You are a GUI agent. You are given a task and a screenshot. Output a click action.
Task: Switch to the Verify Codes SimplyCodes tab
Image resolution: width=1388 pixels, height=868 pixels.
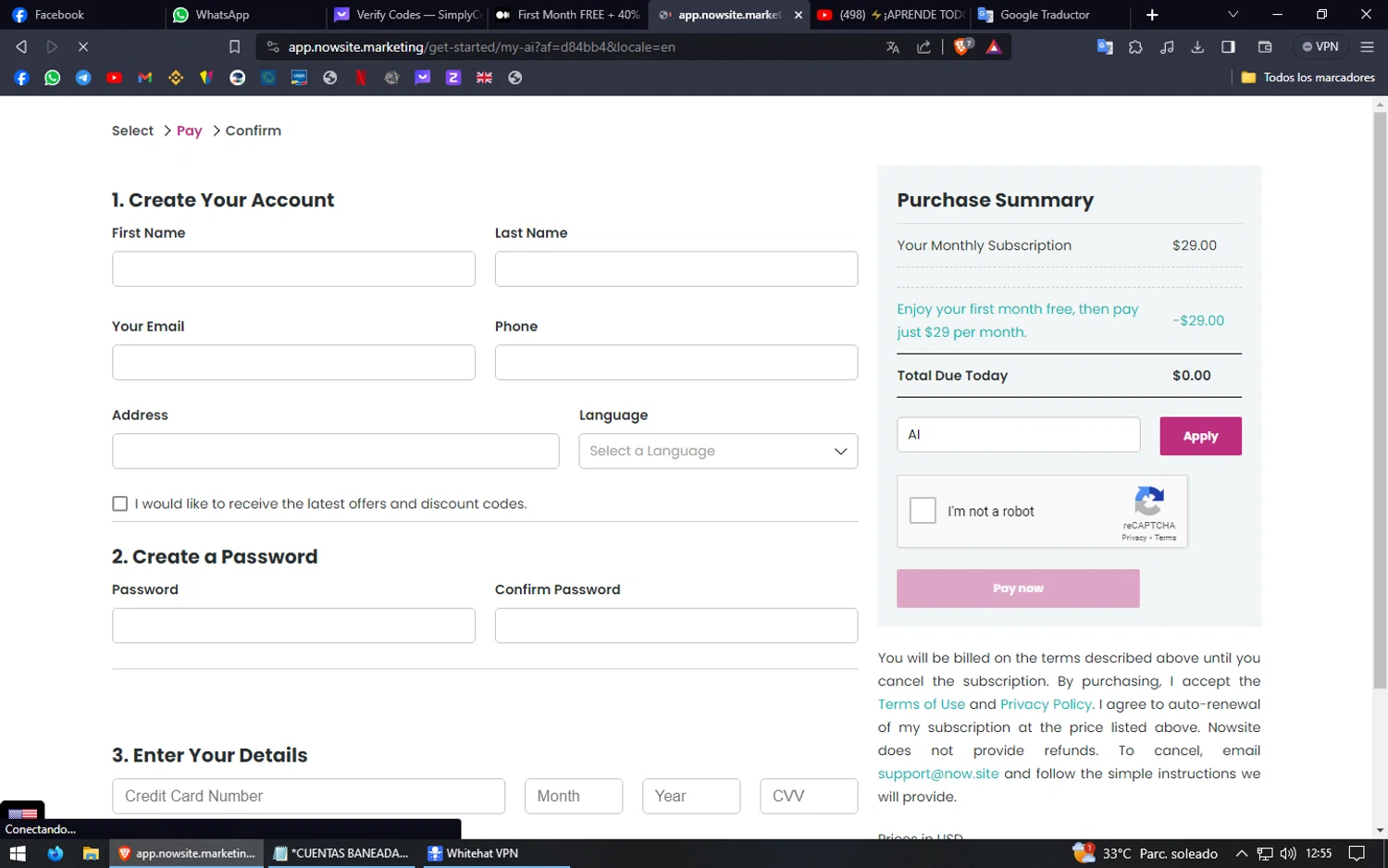pos(407,15)
